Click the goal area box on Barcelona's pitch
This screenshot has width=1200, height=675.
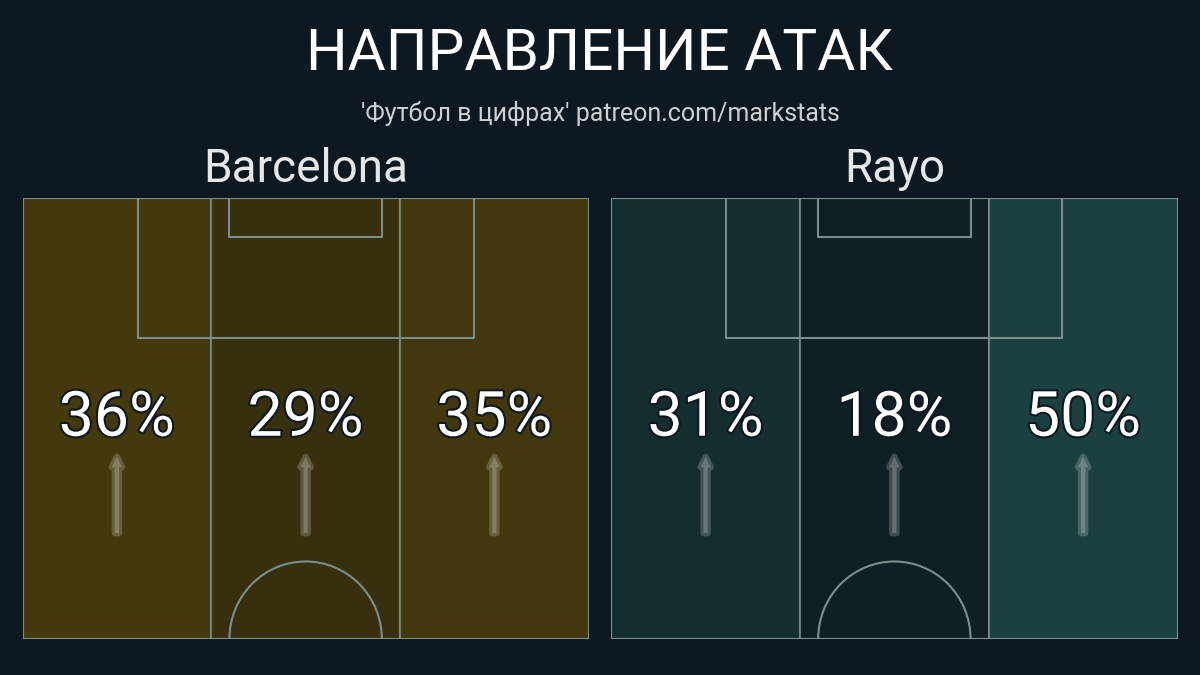point(305,218)
